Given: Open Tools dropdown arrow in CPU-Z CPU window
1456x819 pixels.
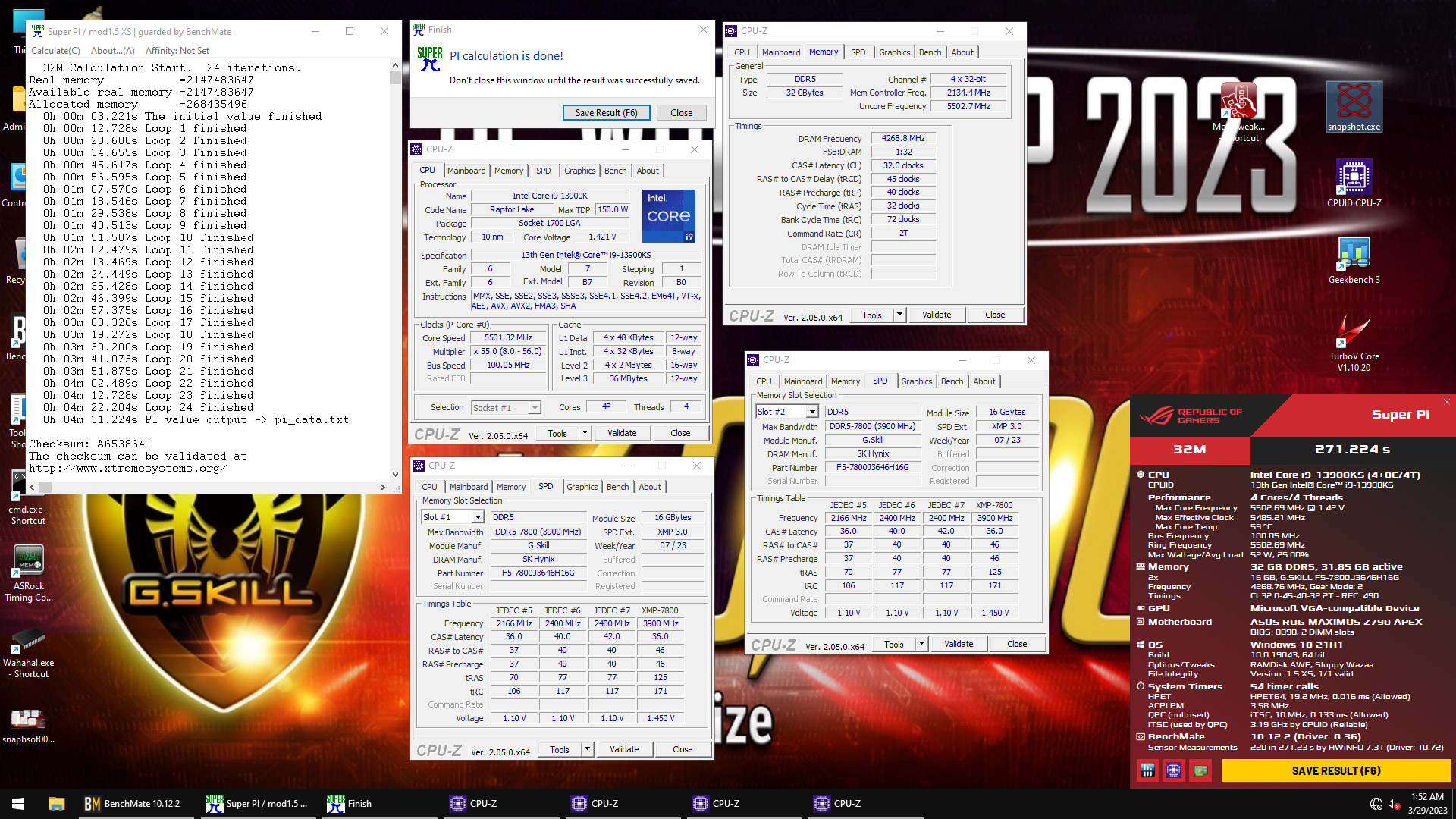Looking at the screenshot, I should coord(585,433).
